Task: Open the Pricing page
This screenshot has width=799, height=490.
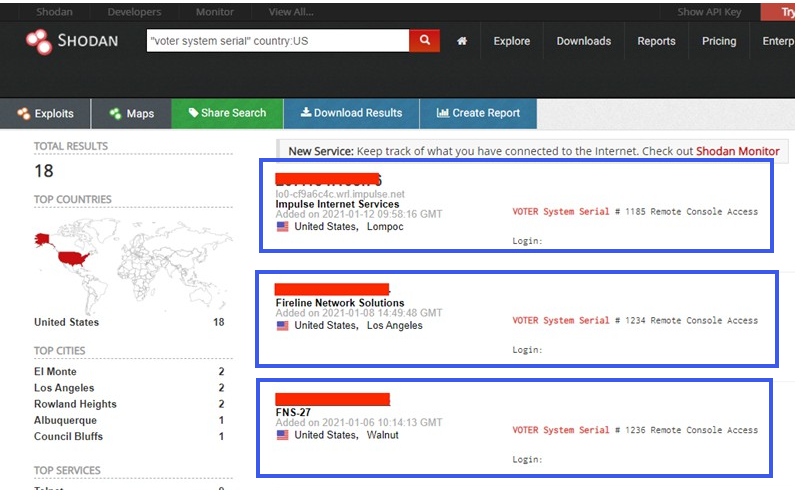Action: 719,41
